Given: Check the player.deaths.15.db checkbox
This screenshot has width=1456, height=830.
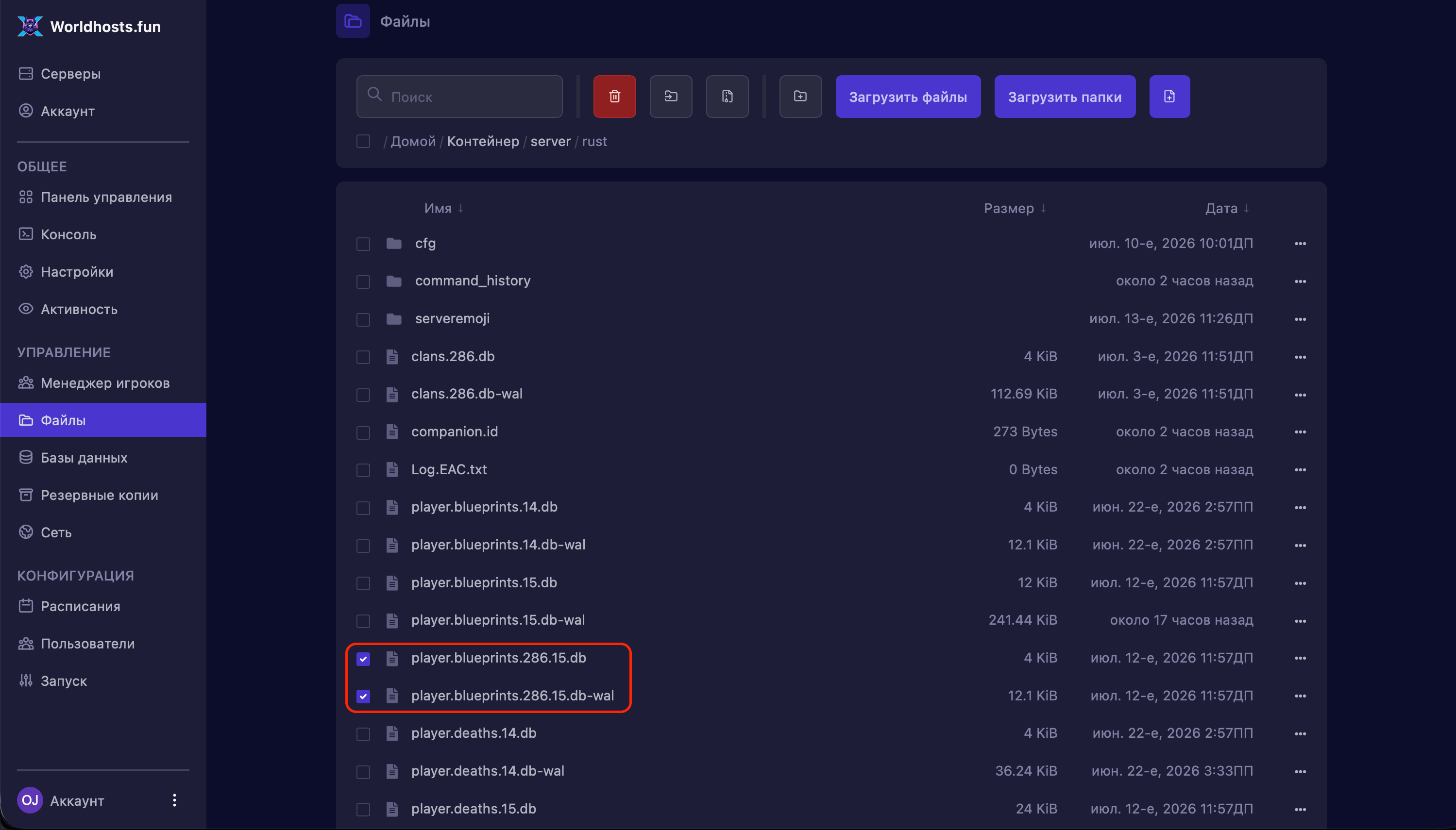Looking at the screenshot, I should [x=363, y=810].
